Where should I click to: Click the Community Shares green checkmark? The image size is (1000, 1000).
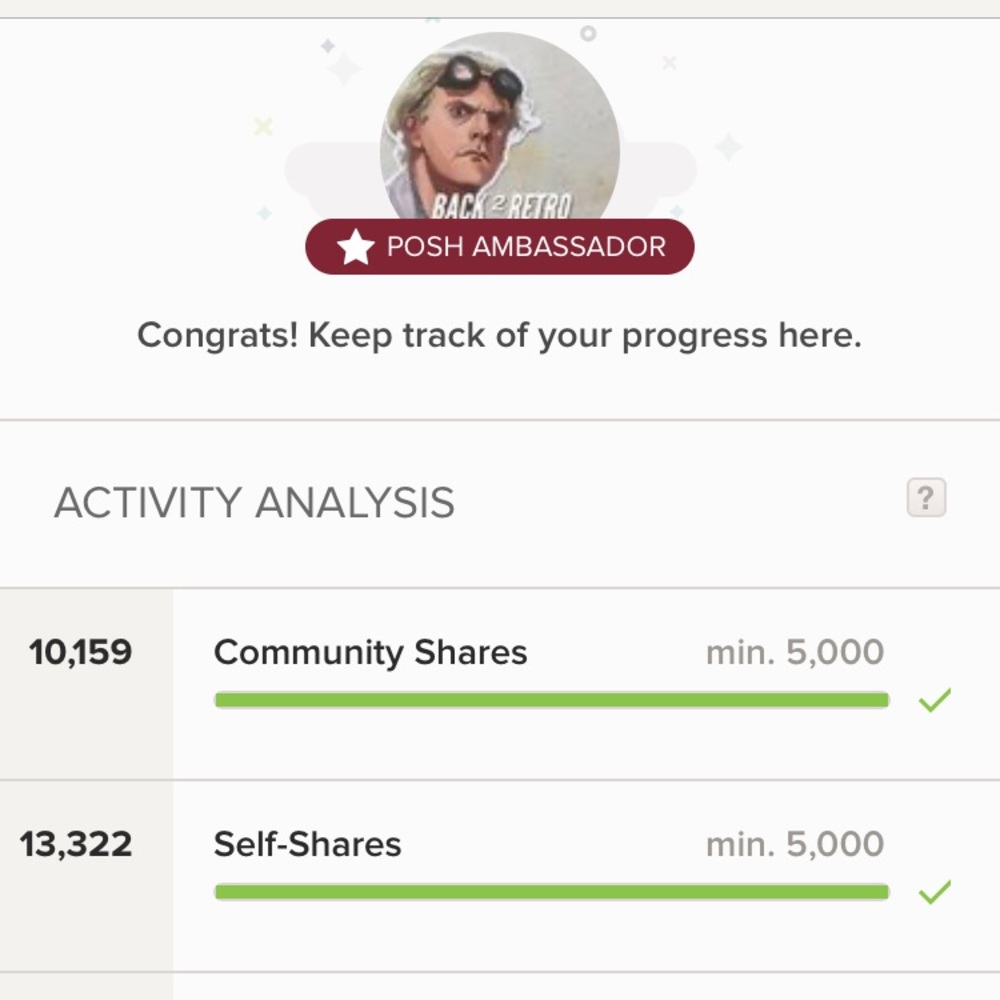935,700
